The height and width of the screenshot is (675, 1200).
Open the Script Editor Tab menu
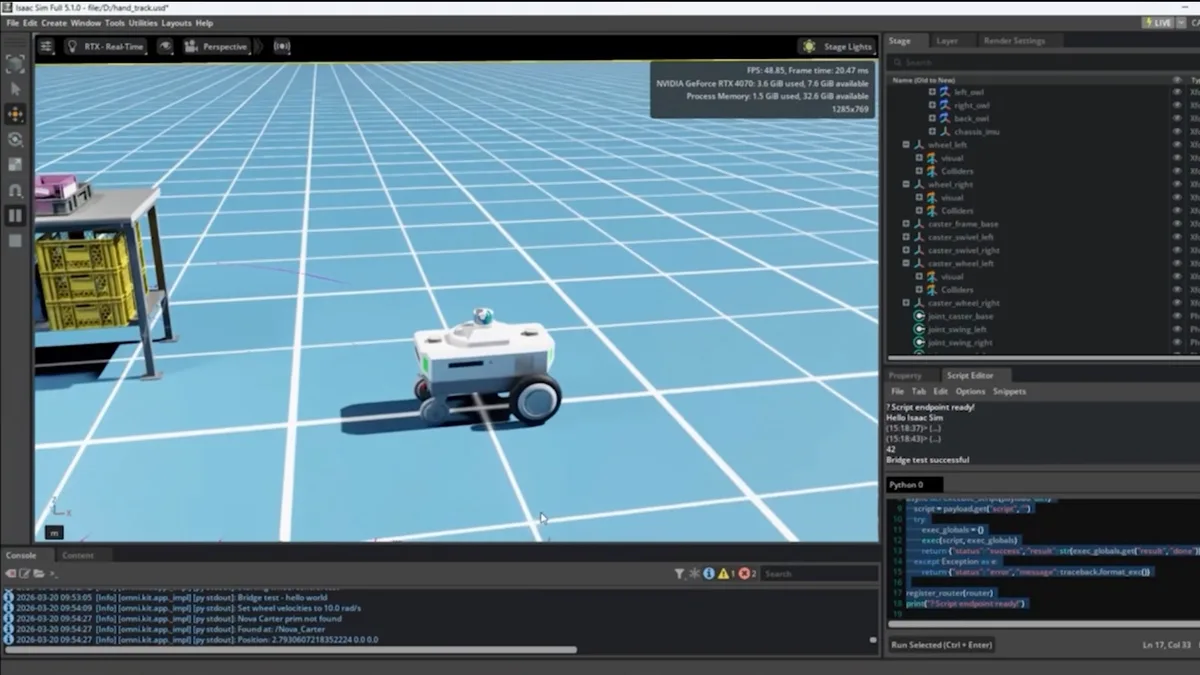coord(919,391)
